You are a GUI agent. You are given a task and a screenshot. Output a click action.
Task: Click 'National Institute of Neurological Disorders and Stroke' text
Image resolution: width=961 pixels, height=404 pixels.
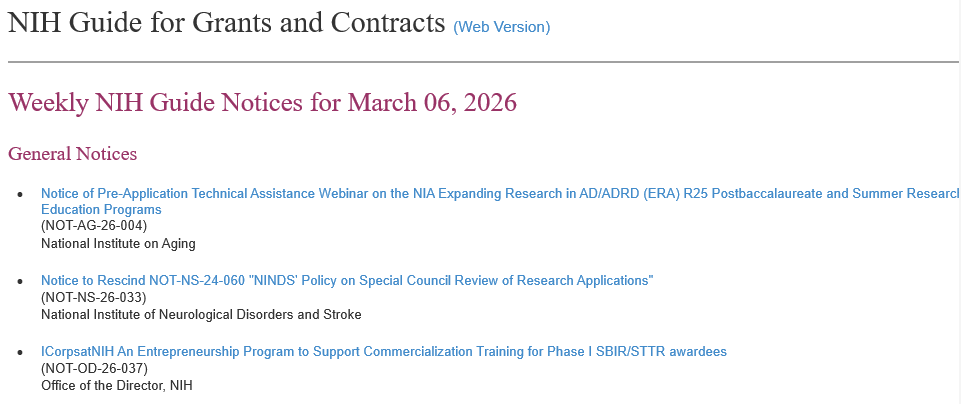click(x=201, y=314)
